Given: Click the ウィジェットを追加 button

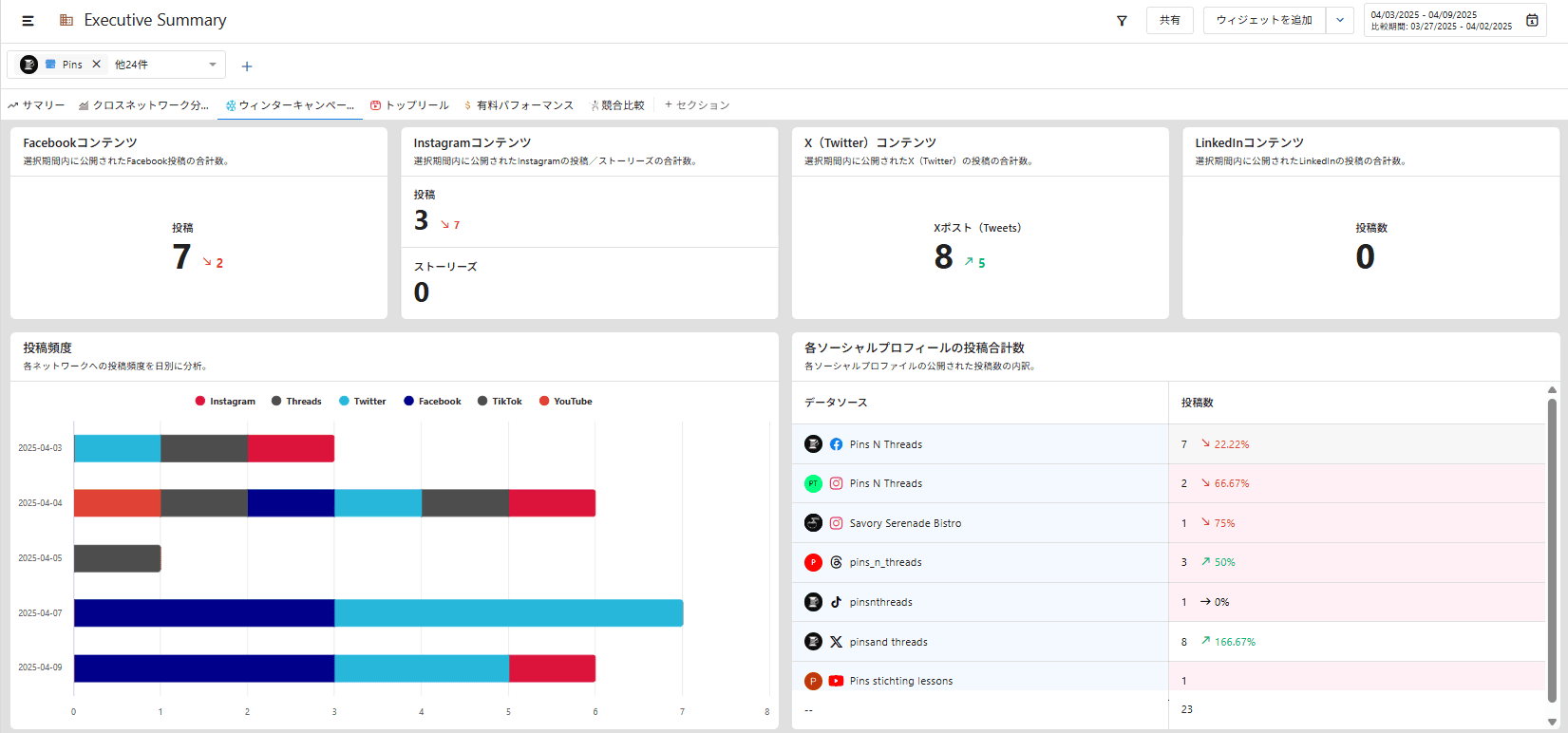Looking at the screenshot, I should tap(1263, 20).
